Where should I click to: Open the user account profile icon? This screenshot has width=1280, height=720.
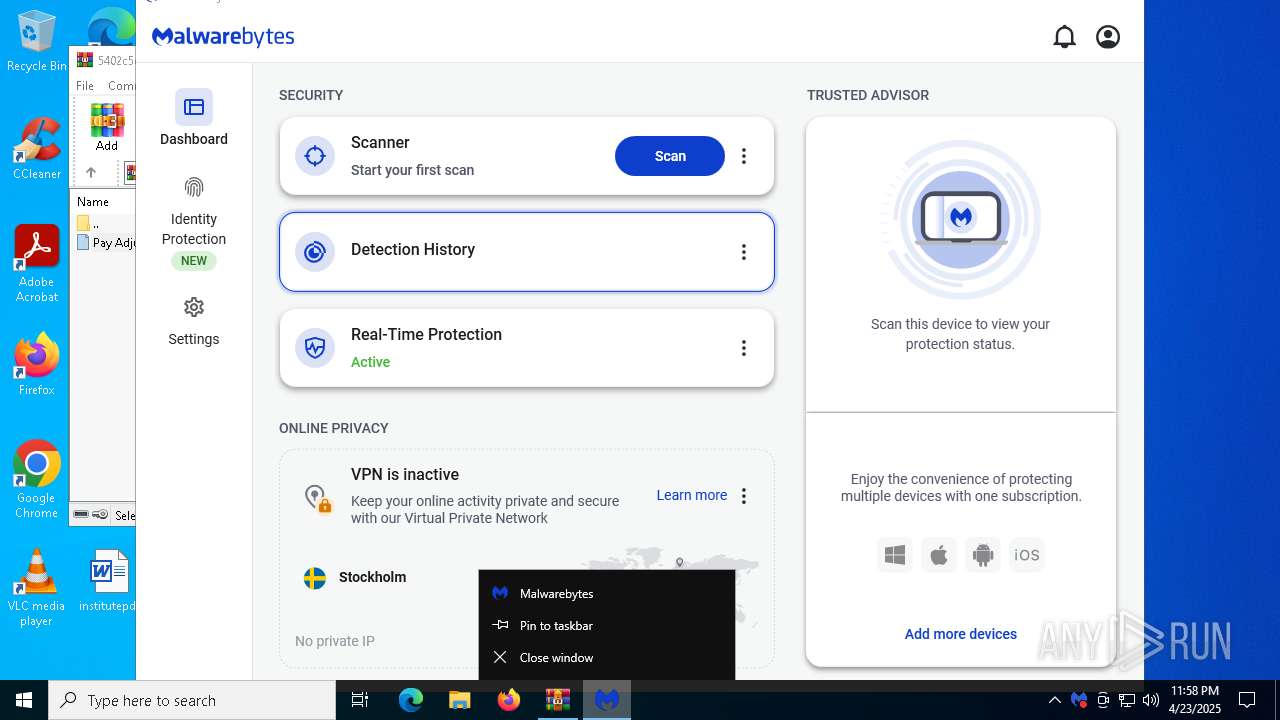tap(1108, 37)
